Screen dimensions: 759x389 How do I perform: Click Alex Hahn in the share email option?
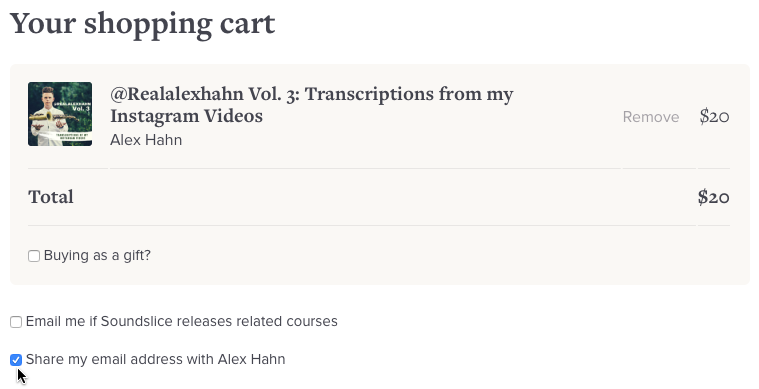[251, 359]
